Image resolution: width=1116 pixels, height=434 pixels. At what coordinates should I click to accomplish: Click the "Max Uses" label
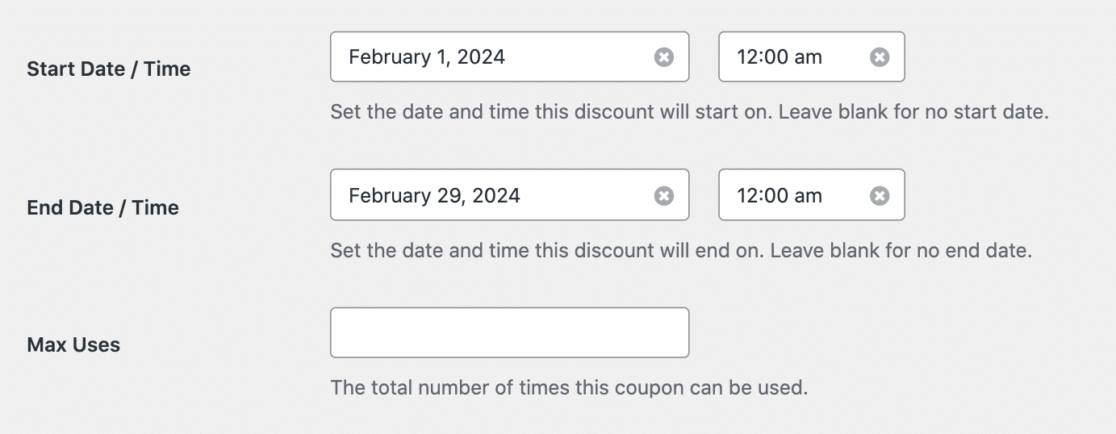coord(73,345)
